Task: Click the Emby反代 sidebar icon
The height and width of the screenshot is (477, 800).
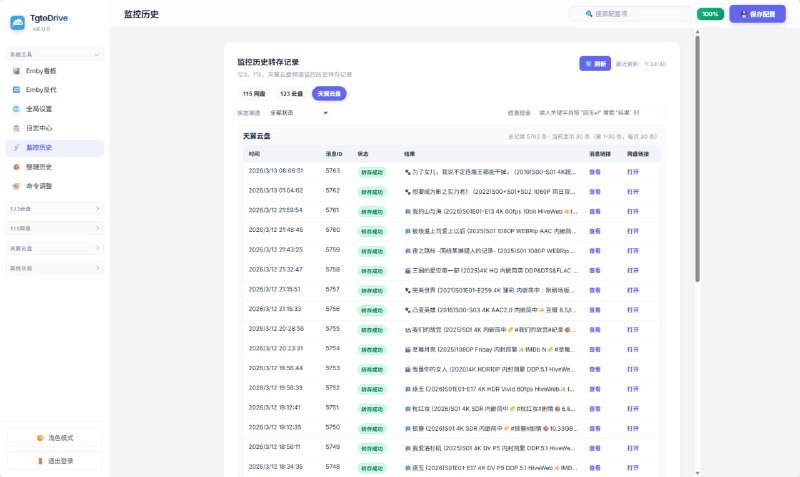Action: pos(16,90)
